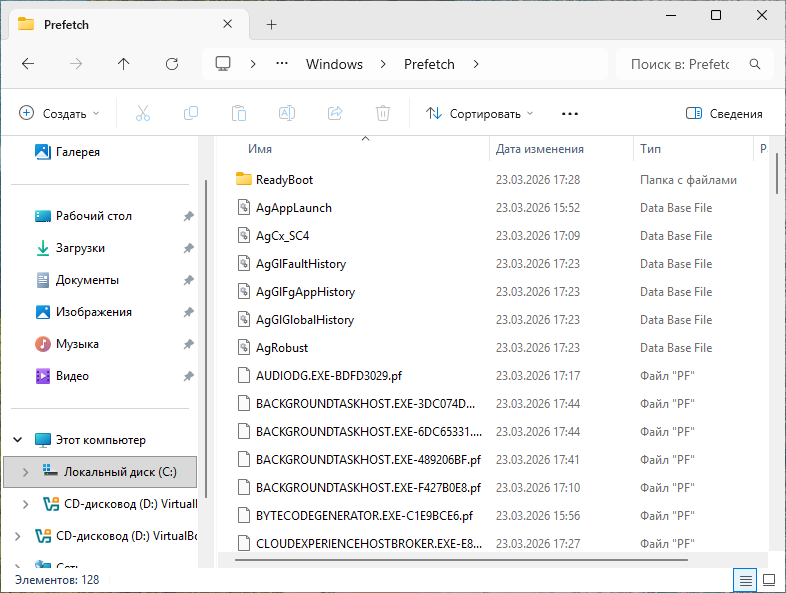This screenshot has width=786, height=593.
Task: Collapse the Этот компьютер tree node
Action: pos(17,439)
